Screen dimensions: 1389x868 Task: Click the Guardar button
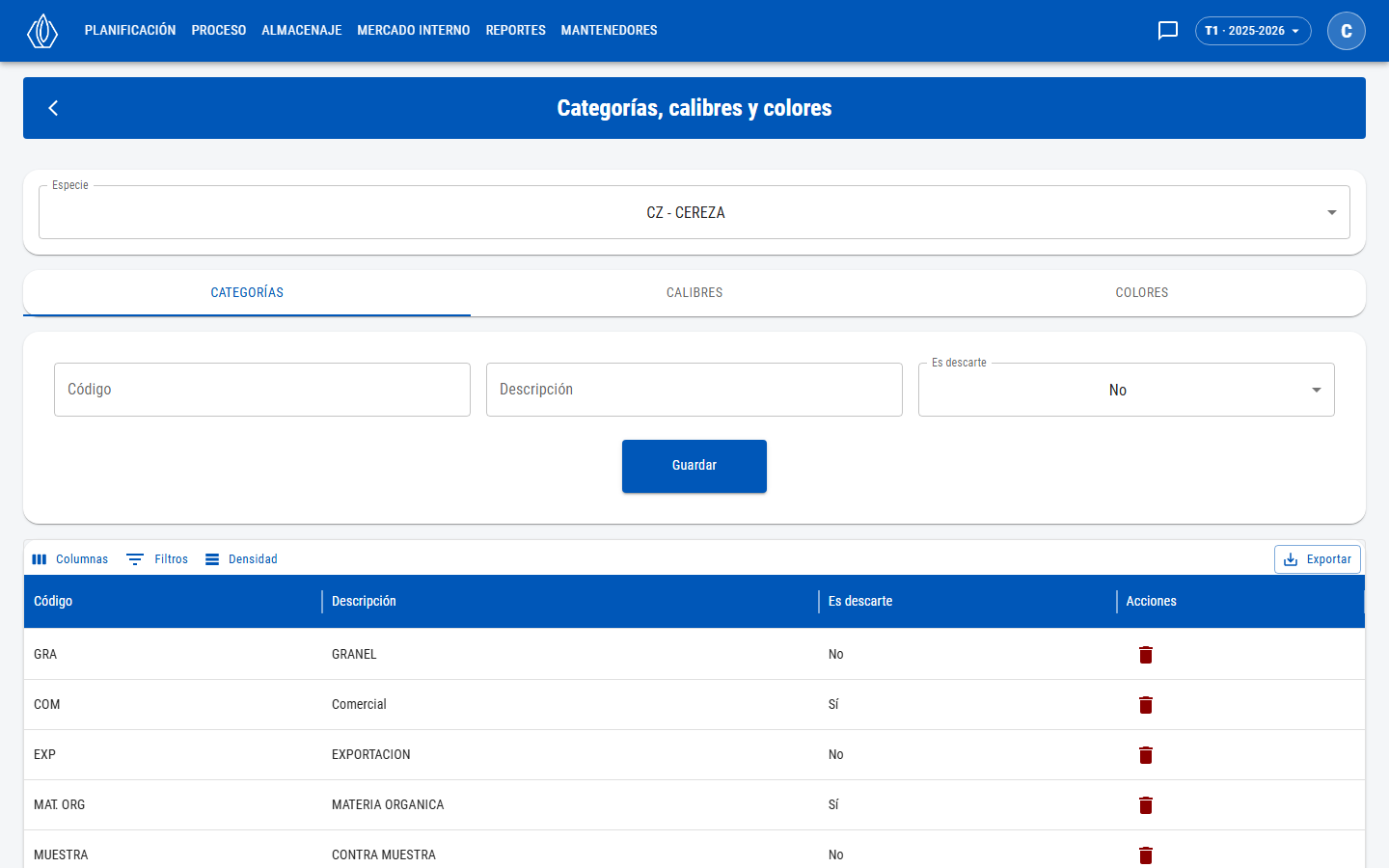click(x=694, y=466)
